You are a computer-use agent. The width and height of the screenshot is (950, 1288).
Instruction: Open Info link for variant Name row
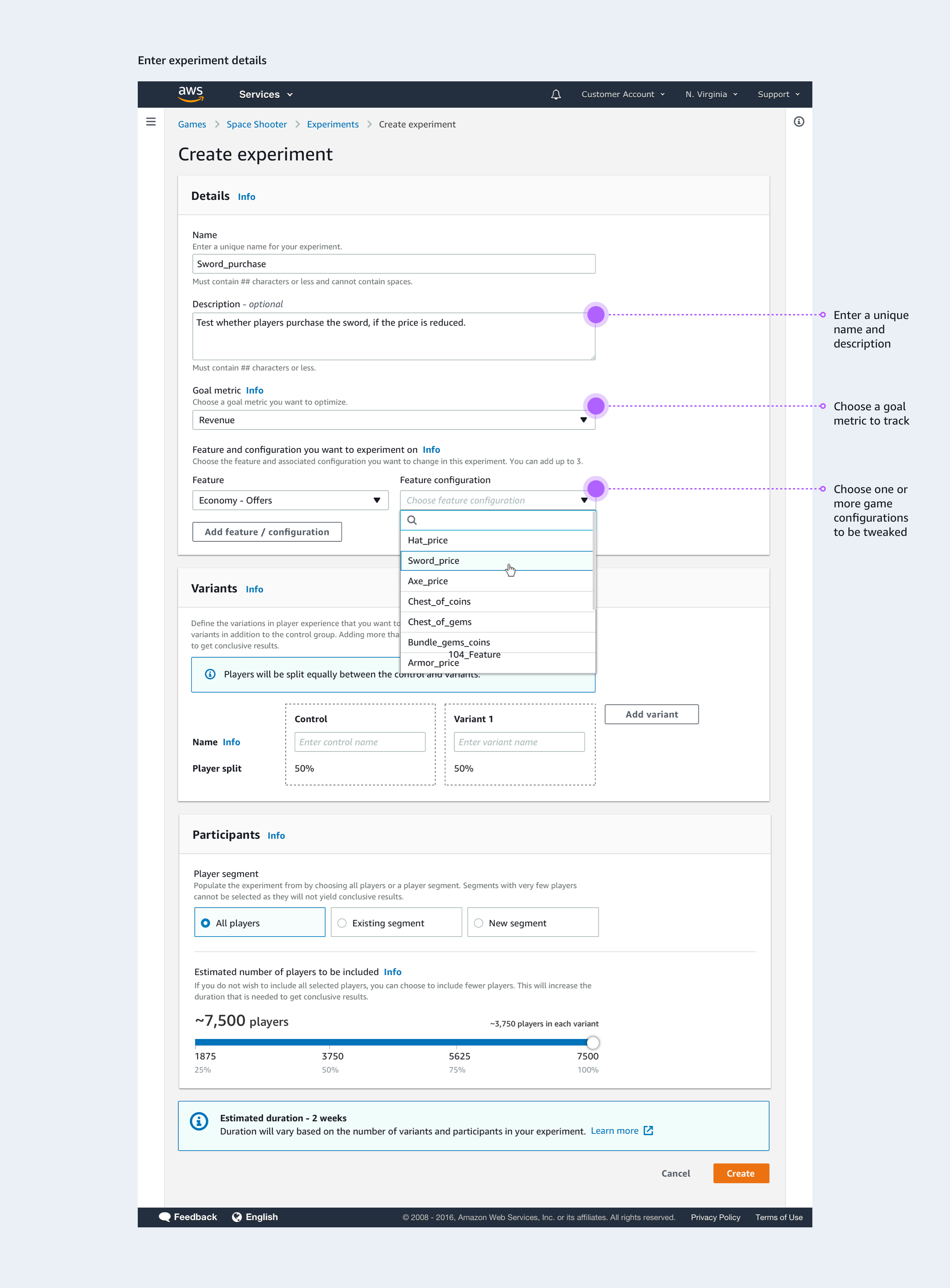231,742
